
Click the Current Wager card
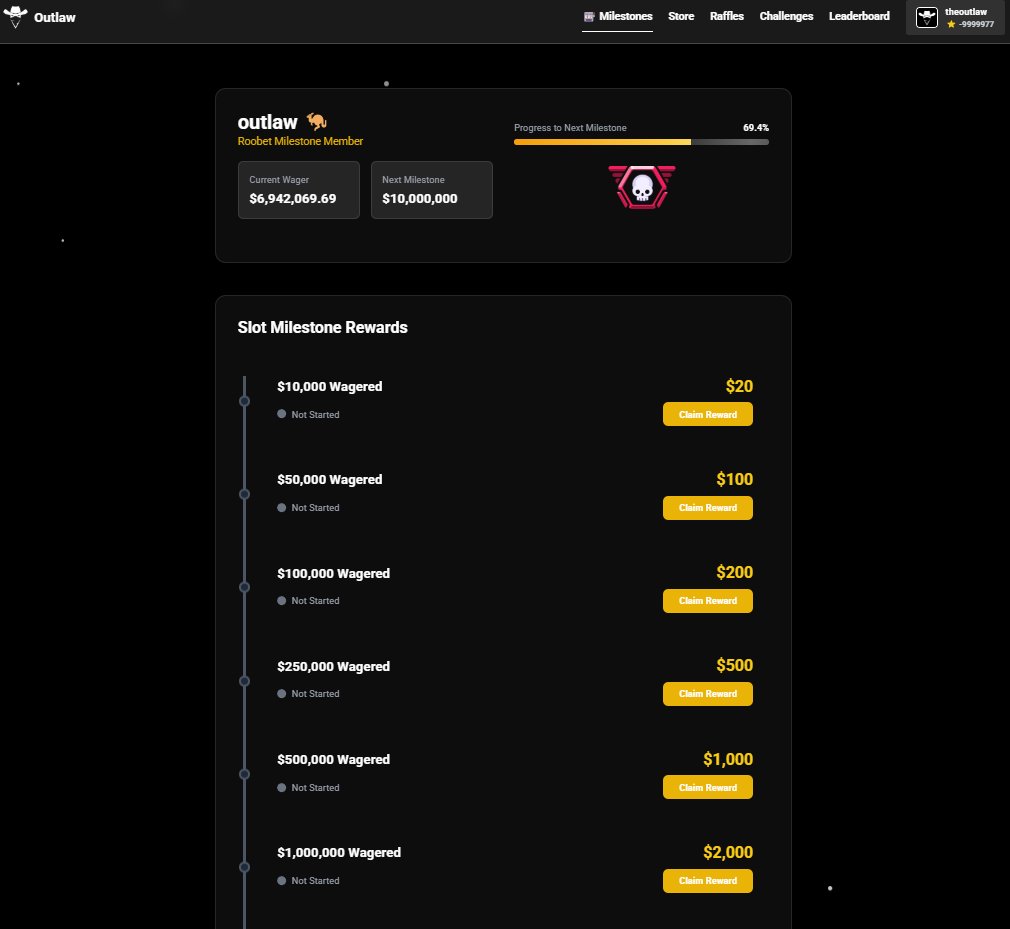(299, 190)
